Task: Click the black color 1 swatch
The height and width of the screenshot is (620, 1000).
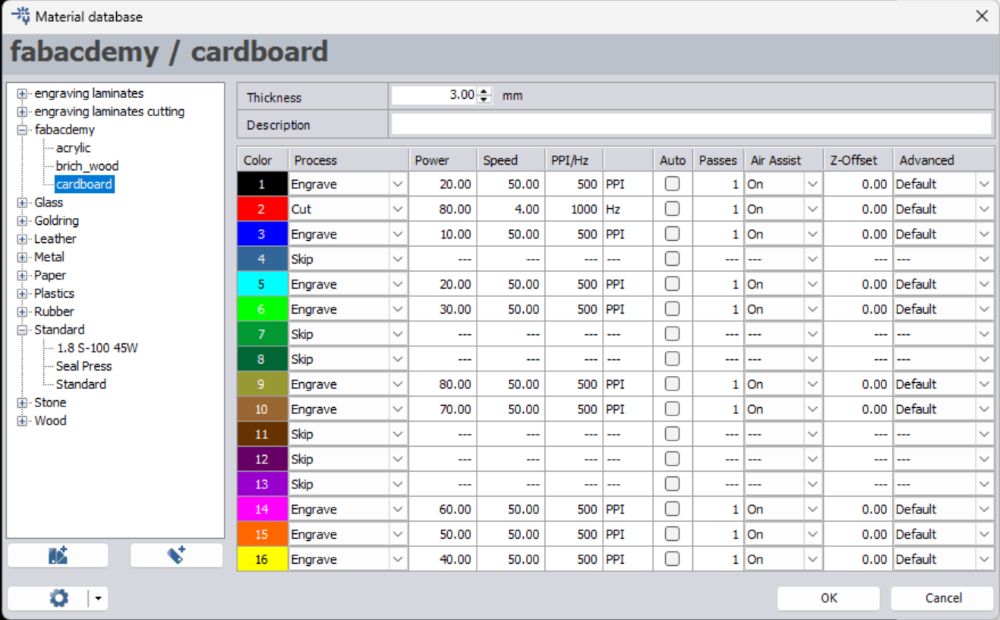Action: click(262, 184)
